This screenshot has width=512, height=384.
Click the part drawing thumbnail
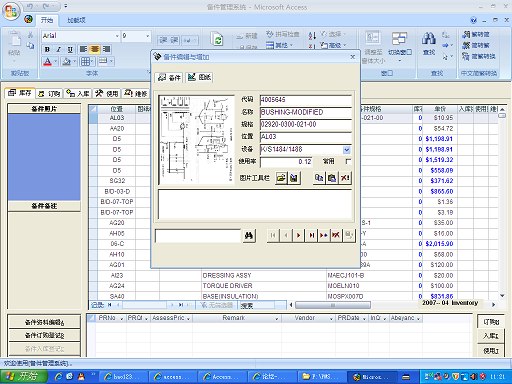197,140
